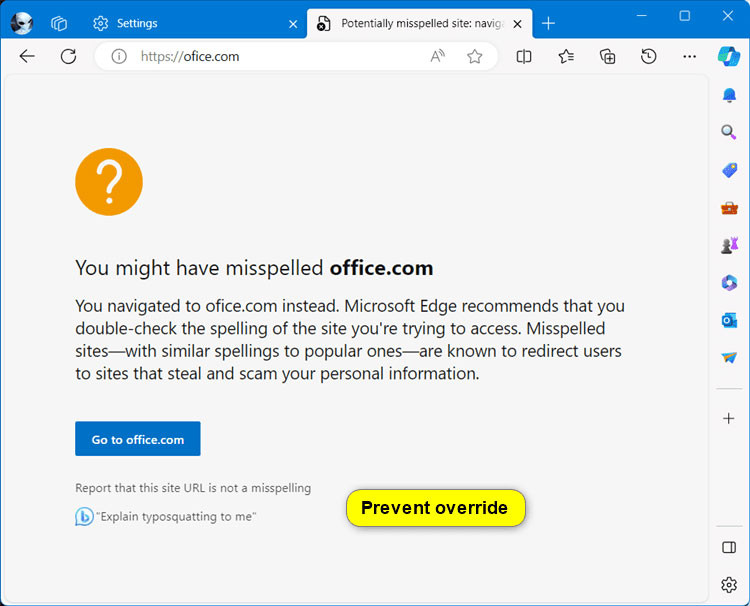The image size is (750, 606).
Task: Click the bold office.com in heading
Action: (381, 268)
